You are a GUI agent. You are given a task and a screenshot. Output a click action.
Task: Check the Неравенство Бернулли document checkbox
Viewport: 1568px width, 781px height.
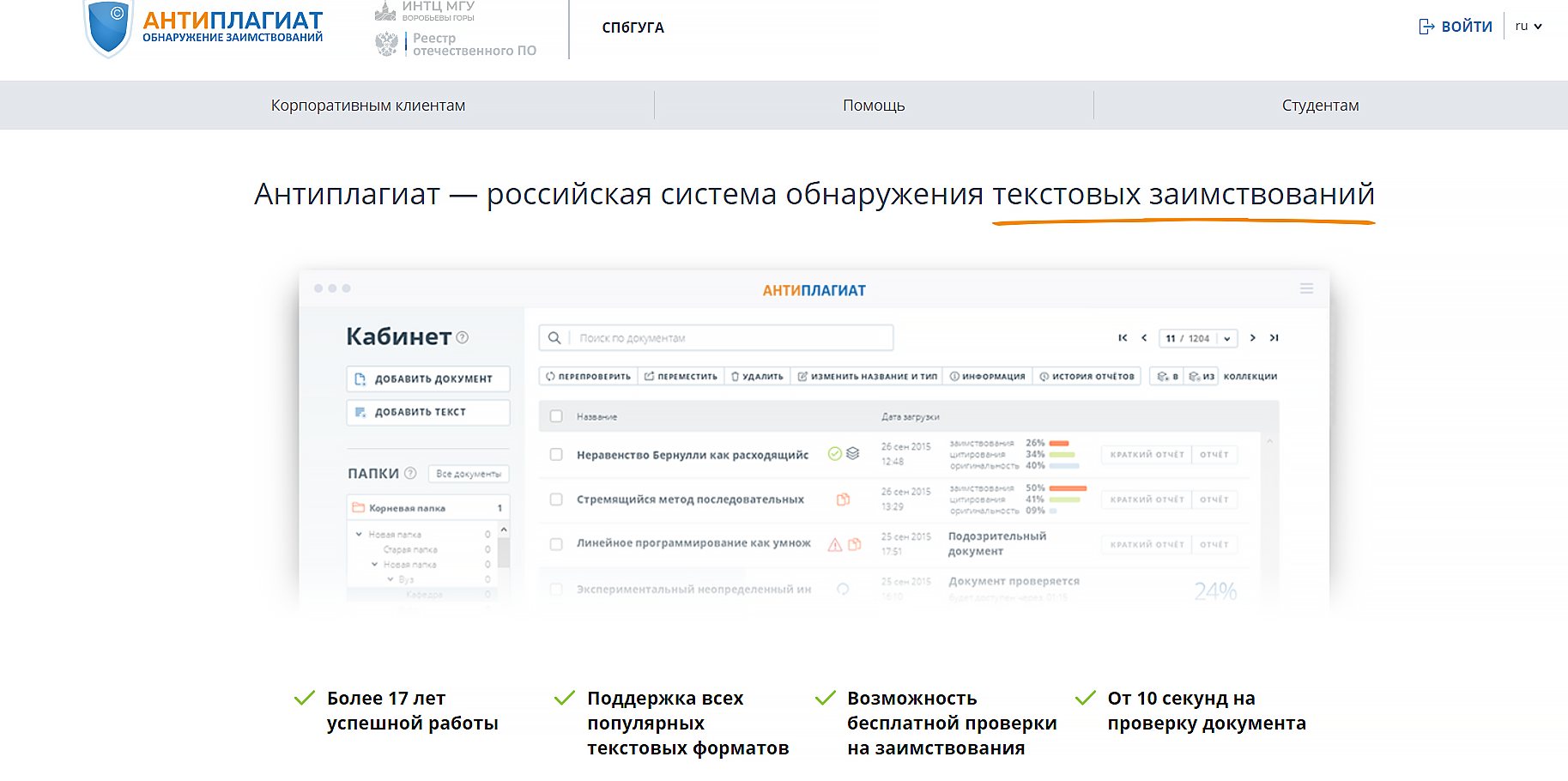556,455
